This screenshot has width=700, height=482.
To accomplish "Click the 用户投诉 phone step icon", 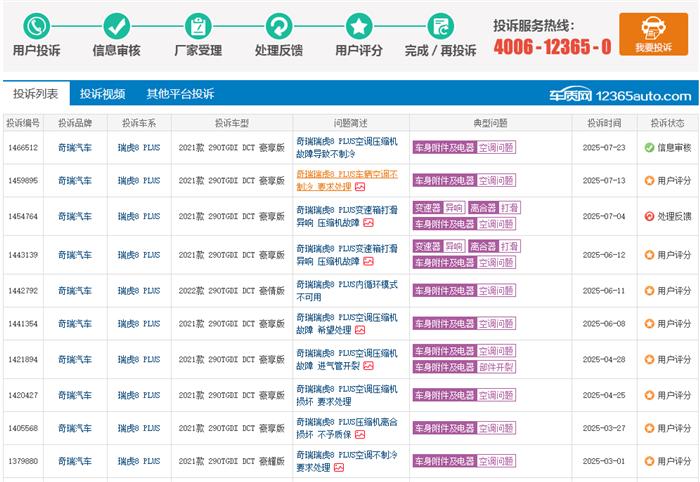I will click(x=36, y=25).
